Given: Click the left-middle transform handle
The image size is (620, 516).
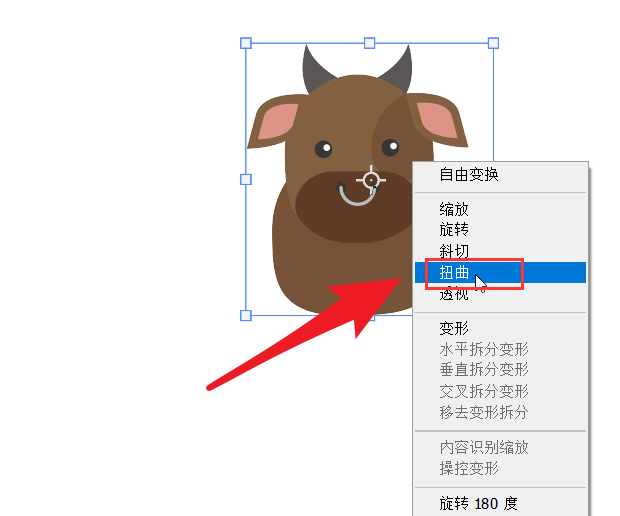Looking at the screenshot, I should [246, 180].
